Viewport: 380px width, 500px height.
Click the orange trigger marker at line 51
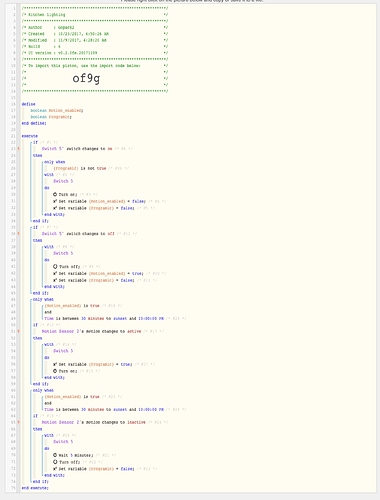pos(18,331)
